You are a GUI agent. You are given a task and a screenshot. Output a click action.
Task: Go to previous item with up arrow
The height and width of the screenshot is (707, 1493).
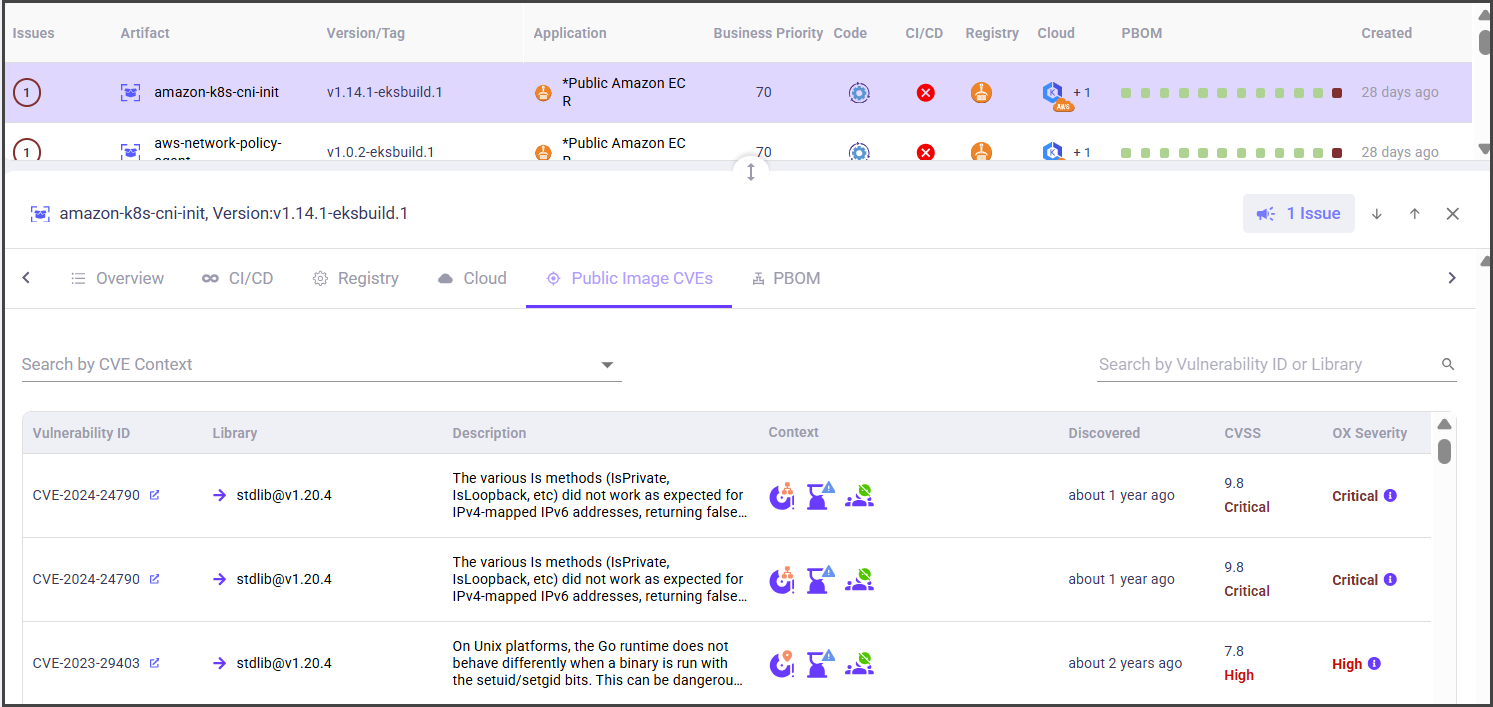coord(1415,214)
